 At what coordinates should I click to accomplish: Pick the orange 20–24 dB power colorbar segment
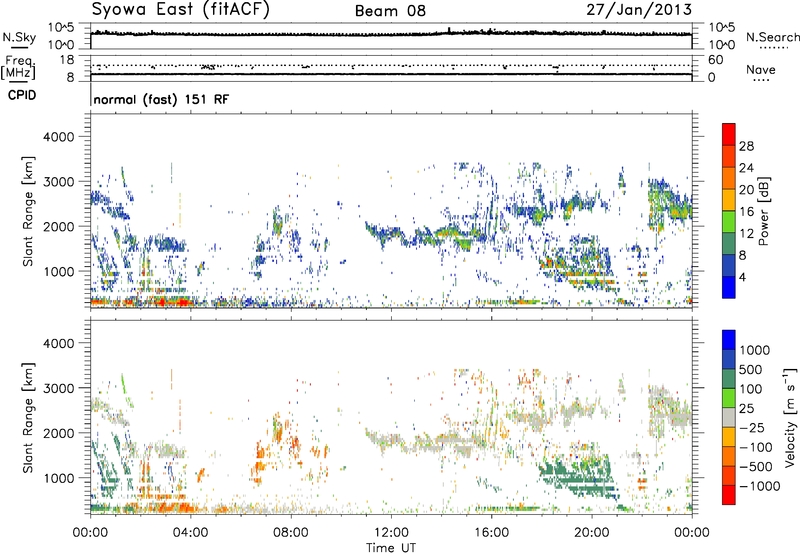[729, 178]
